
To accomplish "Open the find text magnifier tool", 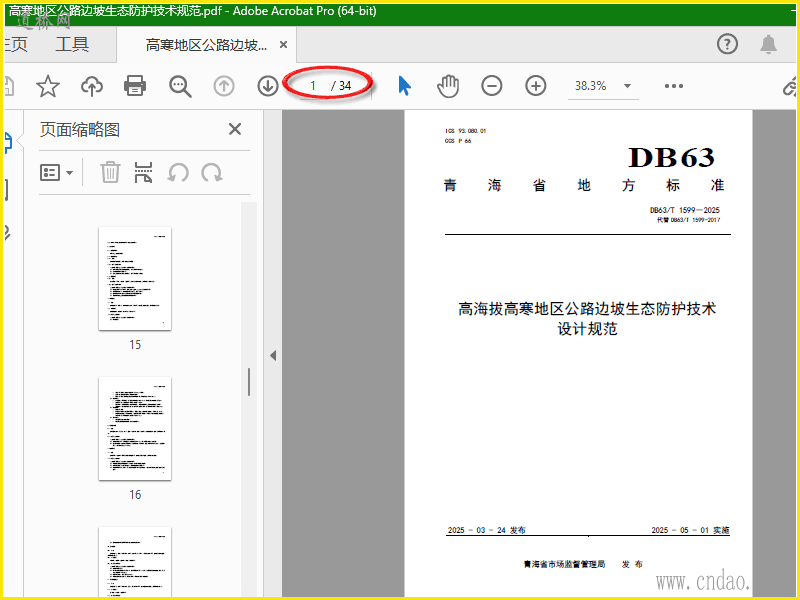I will tap(180, 86).
